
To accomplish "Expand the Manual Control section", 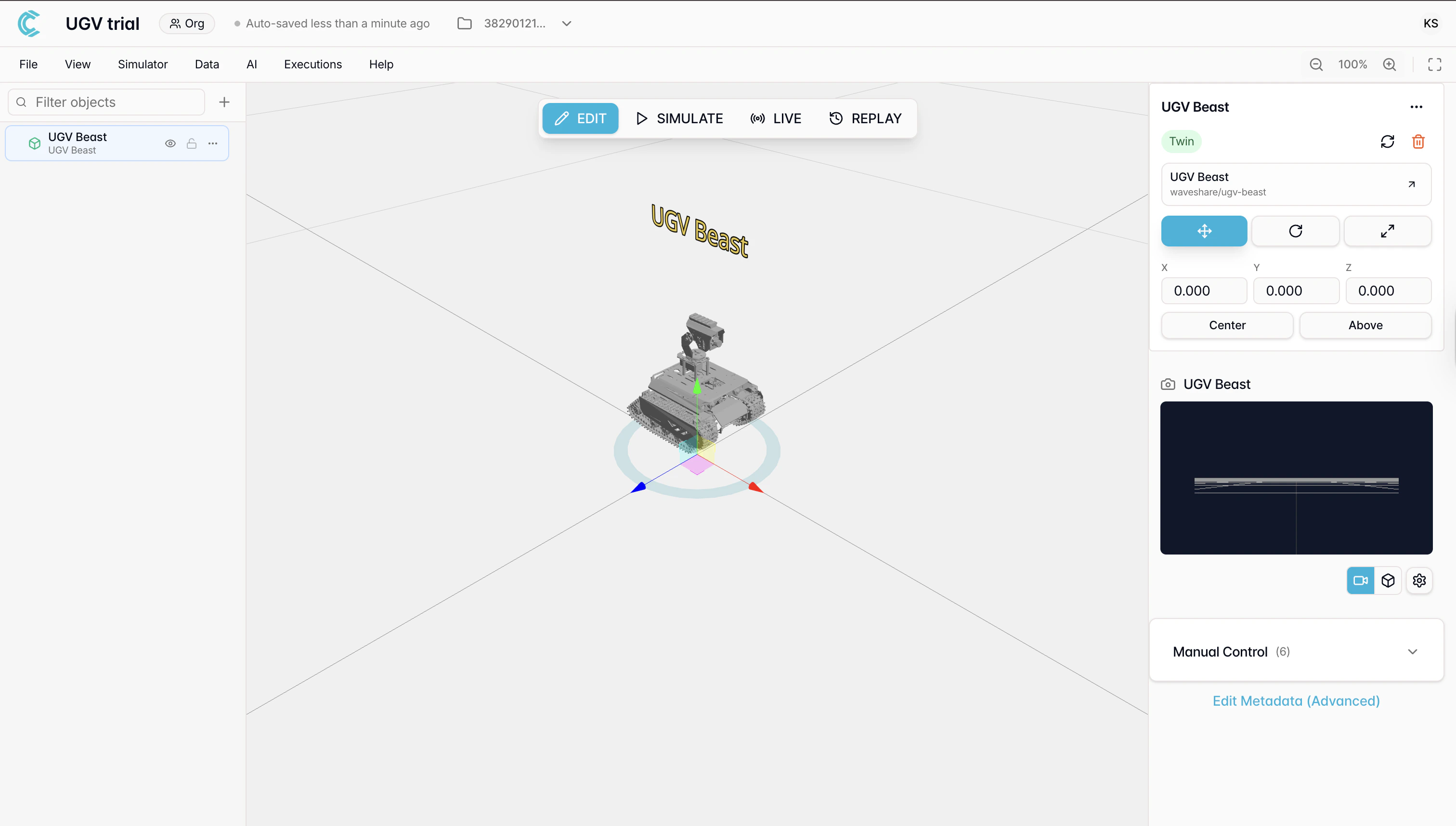I will (1412, 651).
